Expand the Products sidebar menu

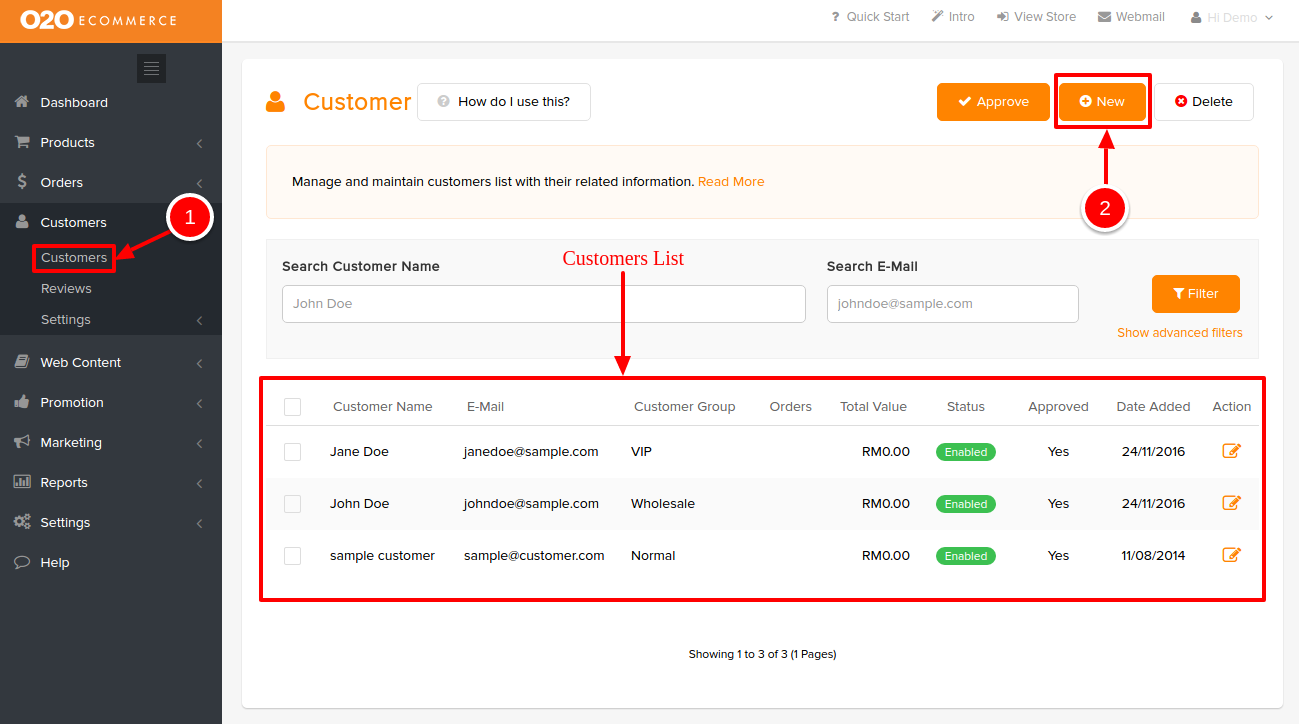[x=67, y=142]
